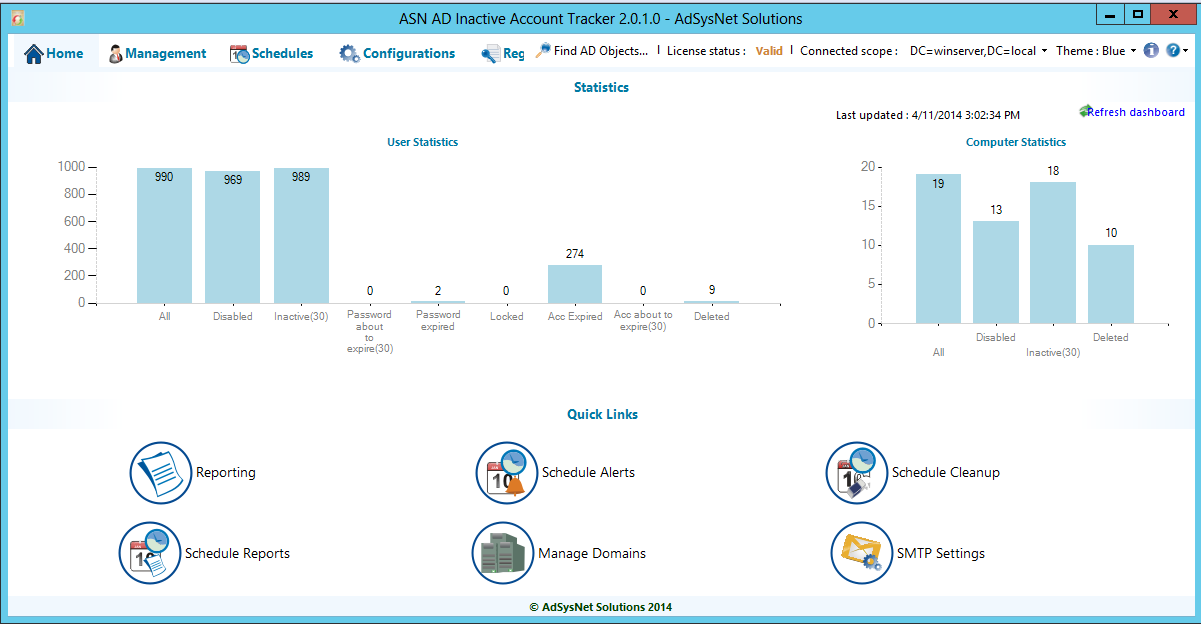The height and width of the screenshot is (624, 1201).
Task: Click the Disabled computers bar (13)
Action: tap(996, 272)
